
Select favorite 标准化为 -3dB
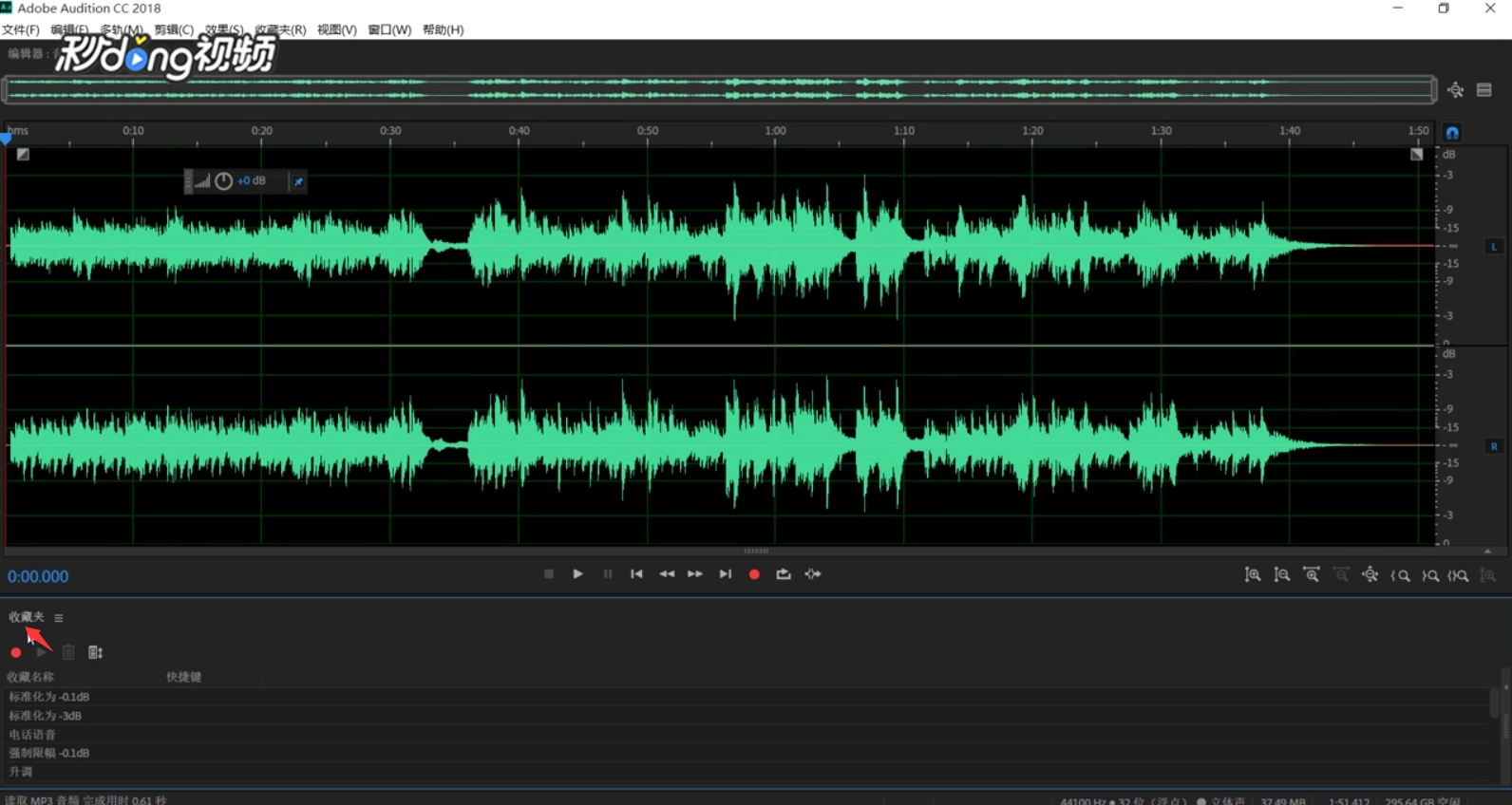pos(747,716)
